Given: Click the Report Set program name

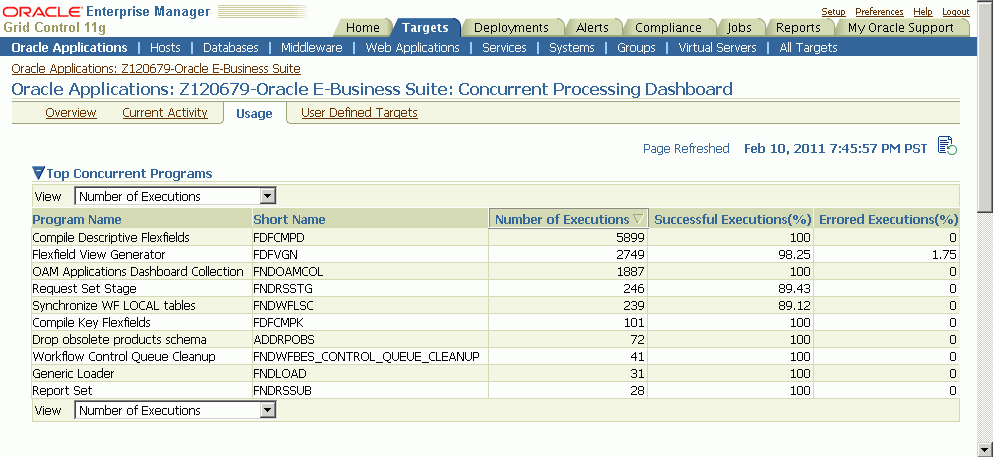Looking at the screenshot, I should (x=62, y=391).
